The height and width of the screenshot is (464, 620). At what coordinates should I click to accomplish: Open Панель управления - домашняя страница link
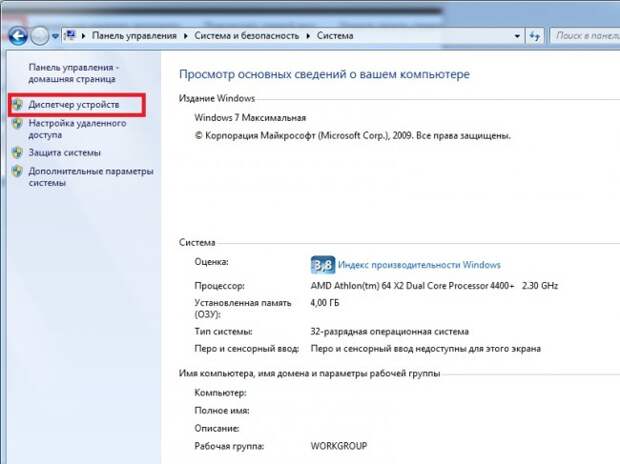click(74, 73)
